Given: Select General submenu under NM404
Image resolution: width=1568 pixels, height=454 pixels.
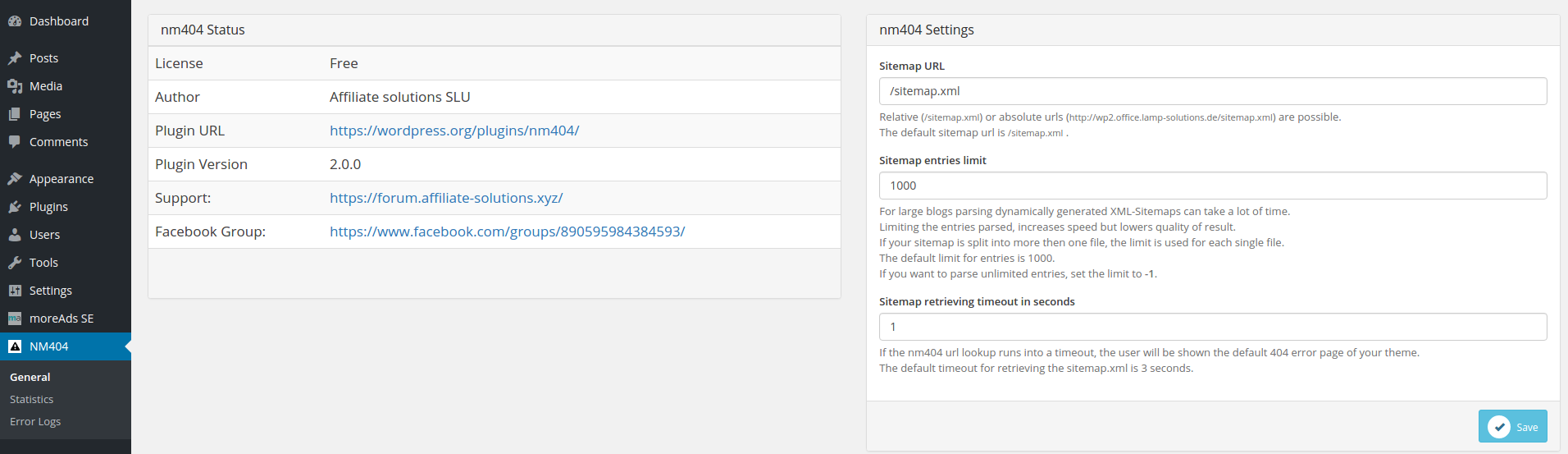Looking at the screenshot, I should click(30, 378).
